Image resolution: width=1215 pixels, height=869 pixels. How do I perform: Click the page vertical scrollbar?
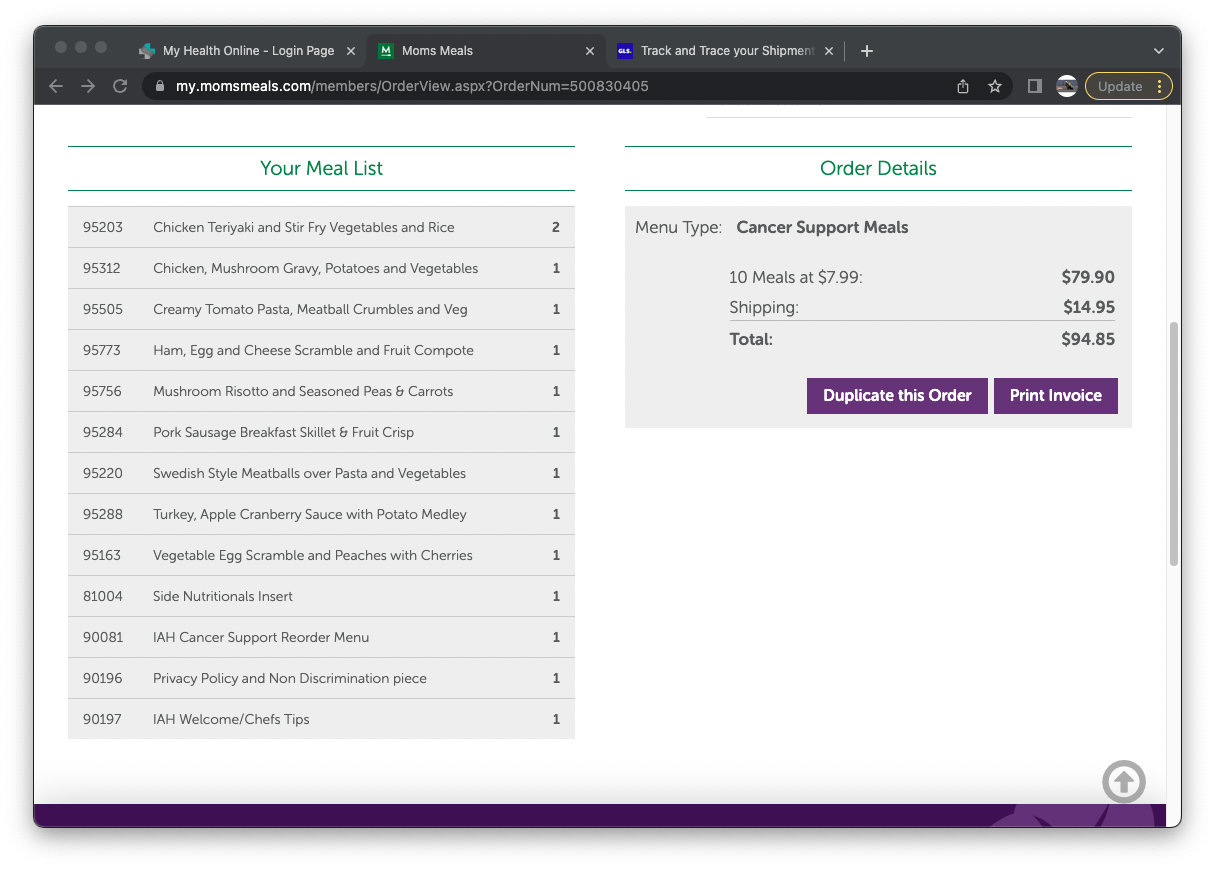tap(1173, 444)
